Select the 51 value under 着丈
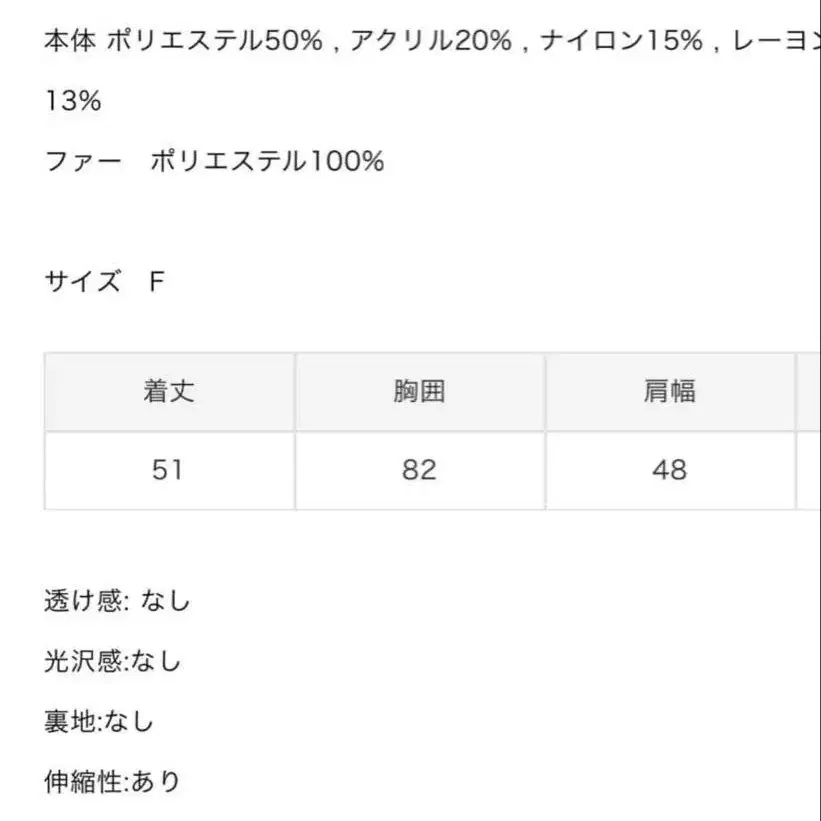 coord(169,470)
